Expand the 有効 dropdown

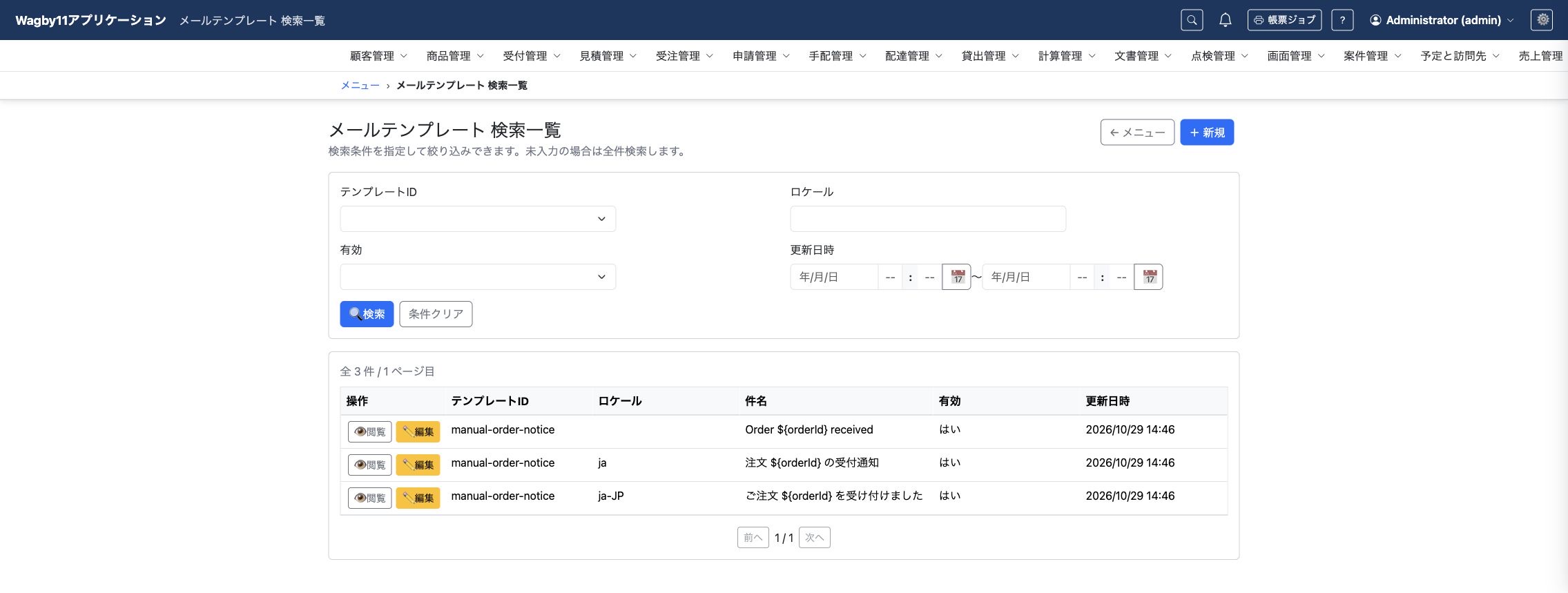coord(478,277)
